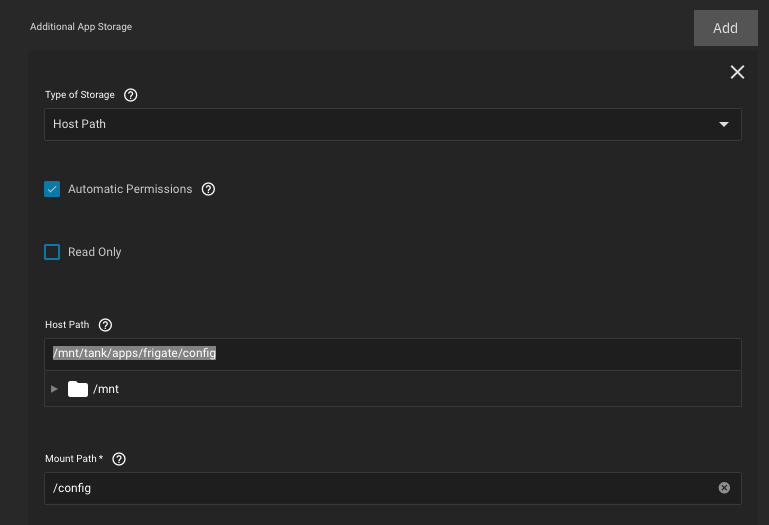Click the Type of Storage label
769x525 pixels.
tap(80, 95)
